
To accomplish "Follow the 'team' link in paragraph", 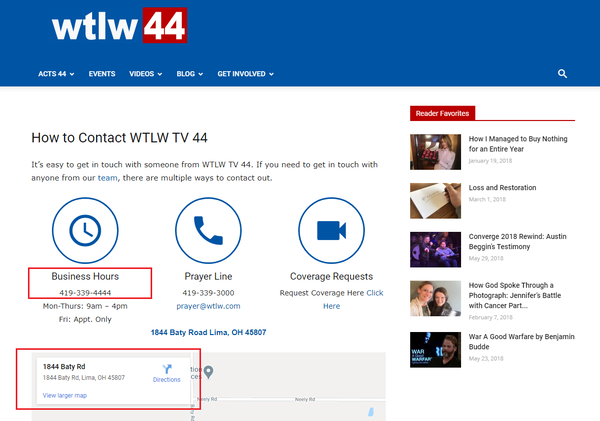I will point(108,178).
